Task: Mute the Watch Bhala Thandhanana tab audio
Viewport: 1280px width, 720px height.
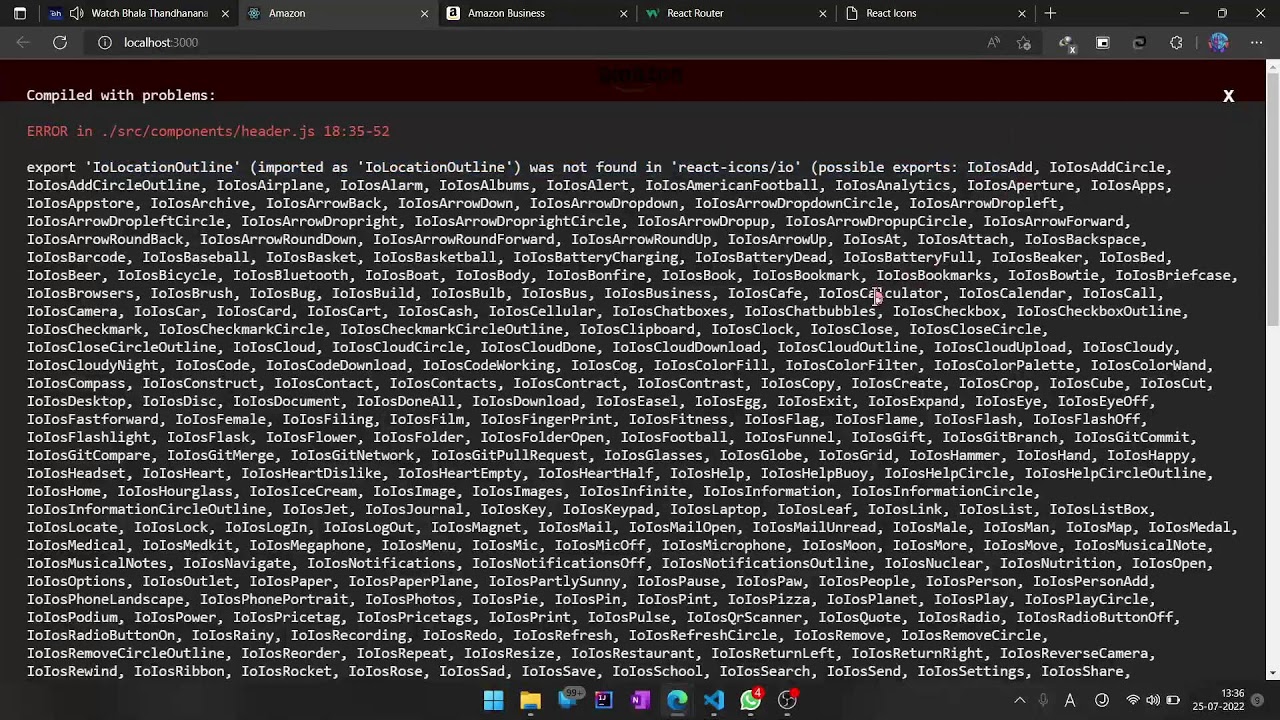Action: tap(77, 13)
